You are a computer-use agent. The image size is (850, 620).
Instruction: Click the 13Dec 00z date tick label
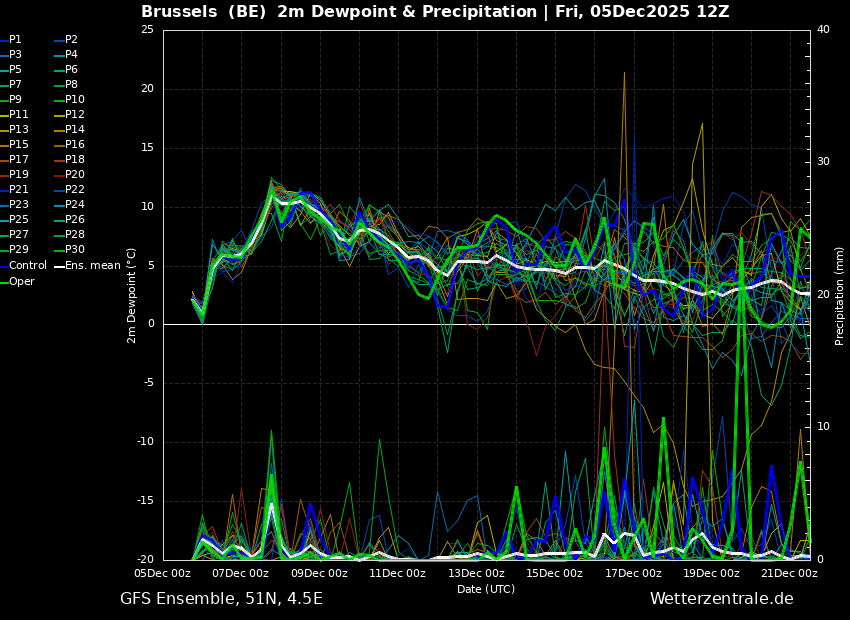point(476,574)
